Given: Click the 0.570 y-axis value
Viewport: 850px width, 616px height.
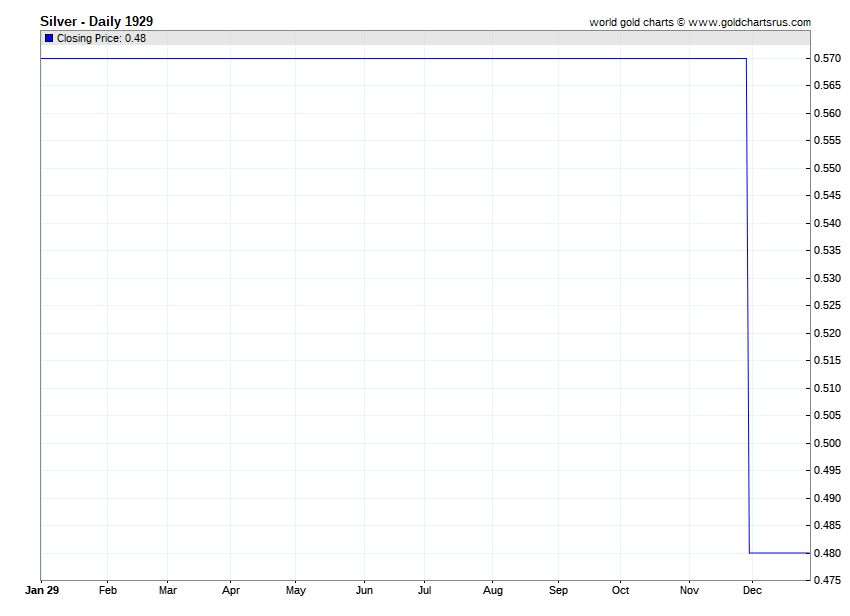Looking at the screenshot, I should (x=827, y=58).
